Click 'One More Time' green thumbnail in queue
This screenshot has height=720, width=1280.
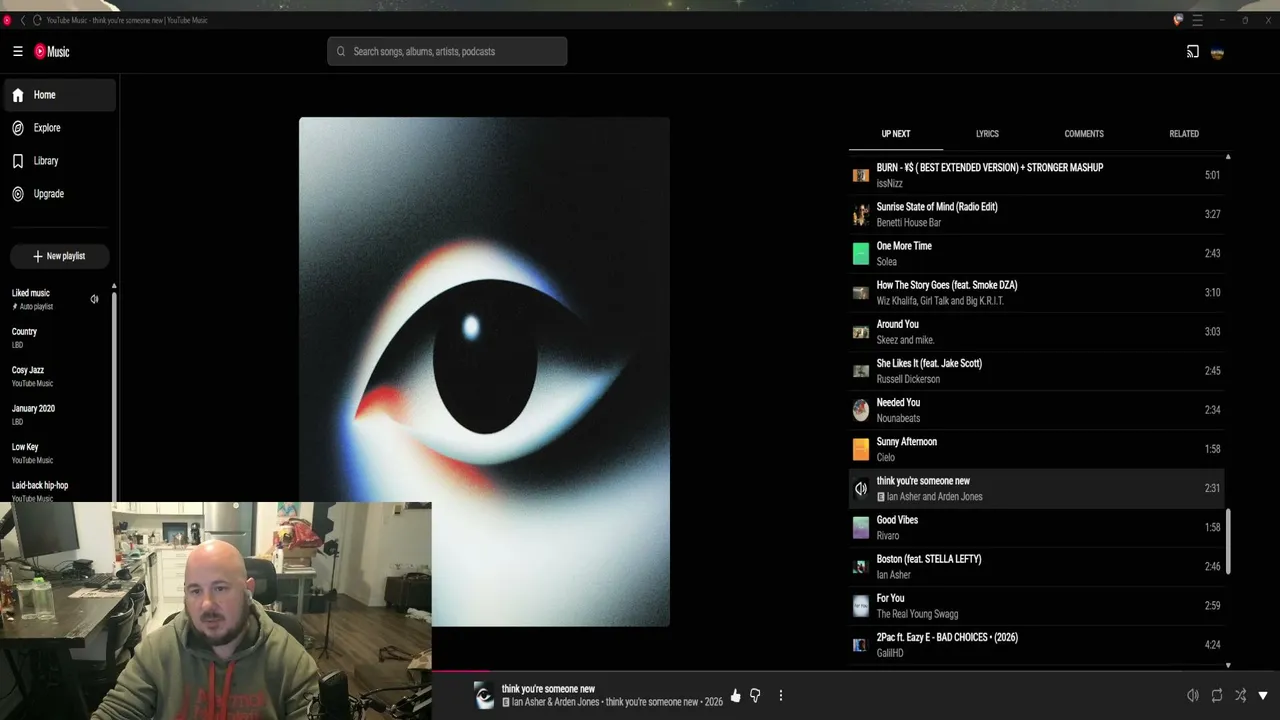(861, 254)
